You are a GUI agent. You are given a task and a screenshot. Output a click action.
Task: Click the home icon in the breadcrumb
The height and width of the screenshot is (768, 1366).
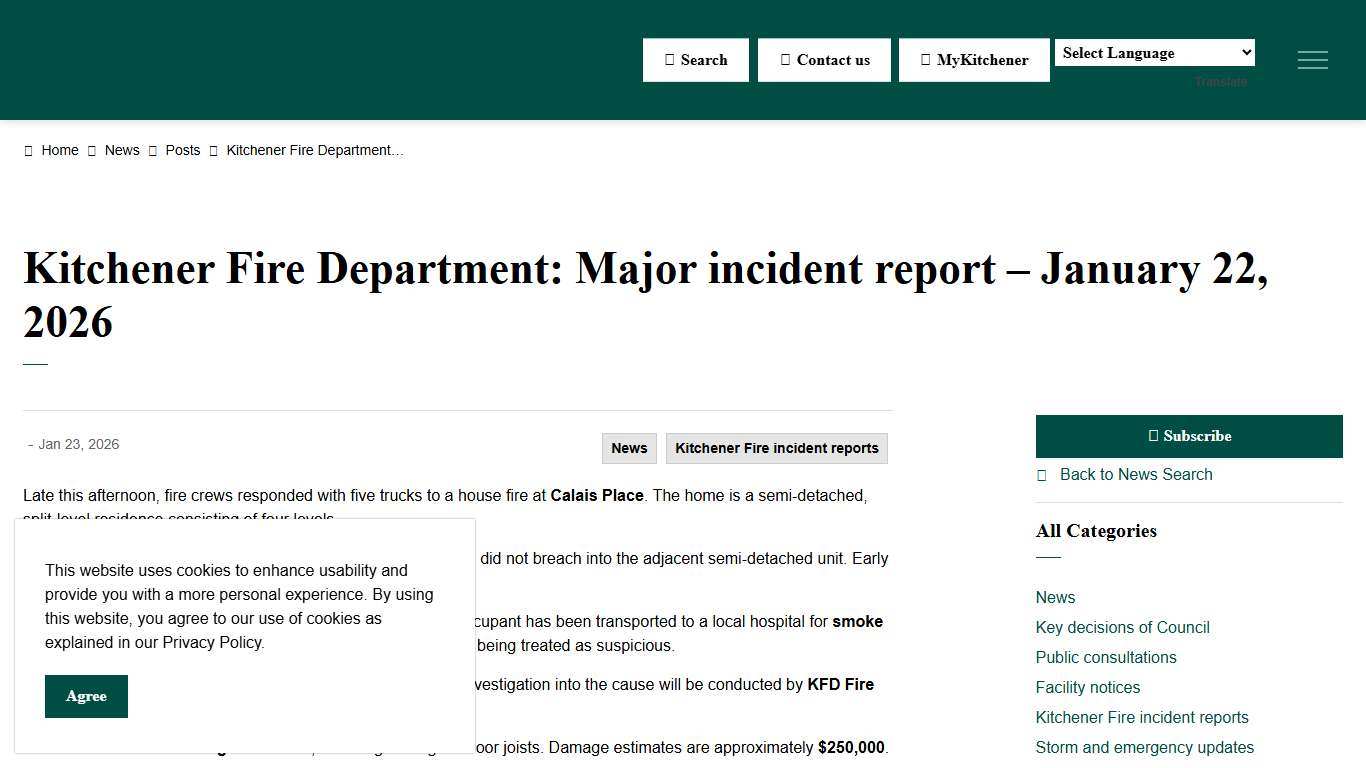(x=29, y=150)
